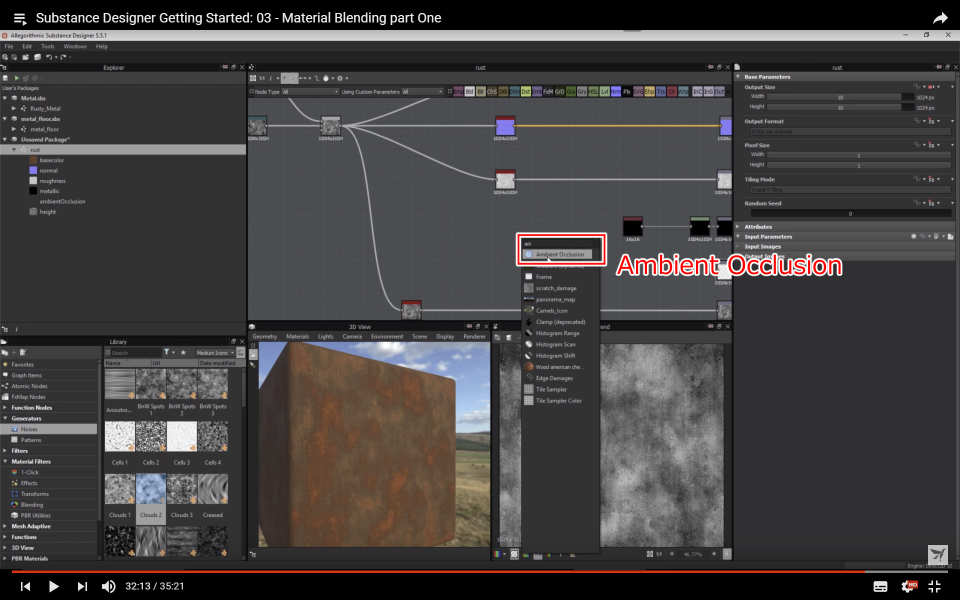Exit fullscreen in the video player
Screen dimensions: 960x600
tap(935, 587)
